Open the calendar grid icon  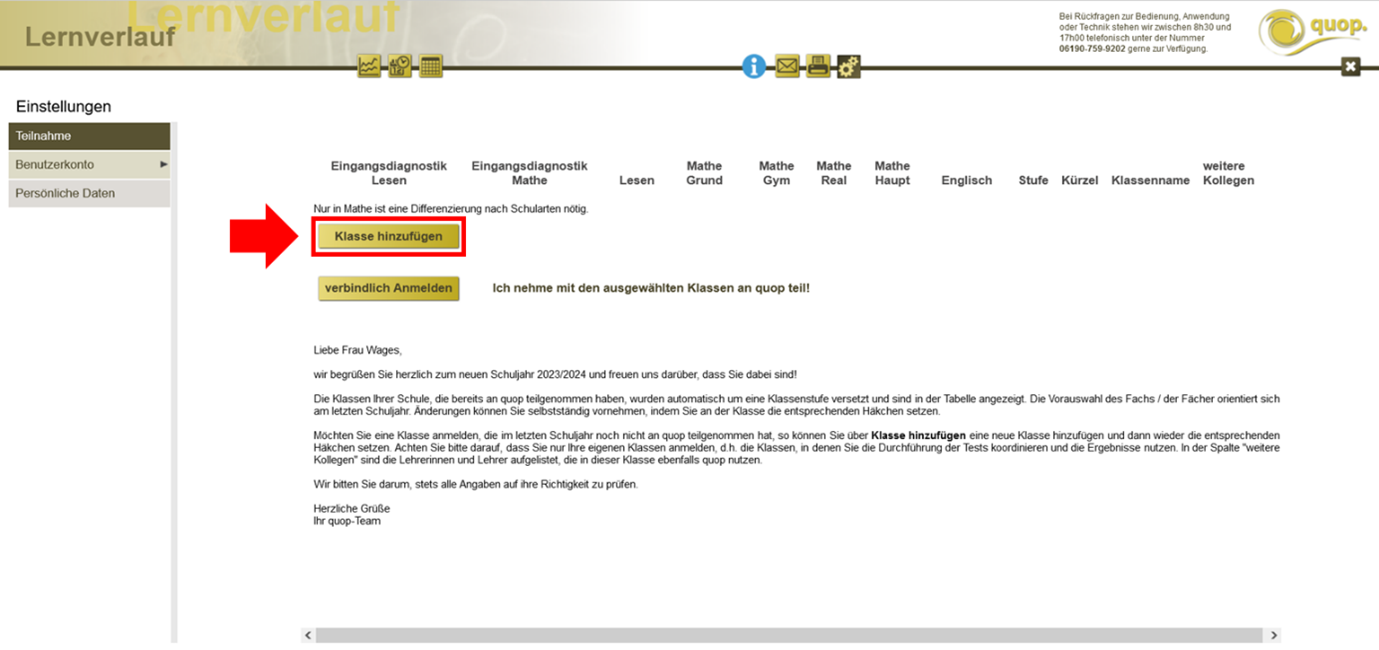point(431,67)
